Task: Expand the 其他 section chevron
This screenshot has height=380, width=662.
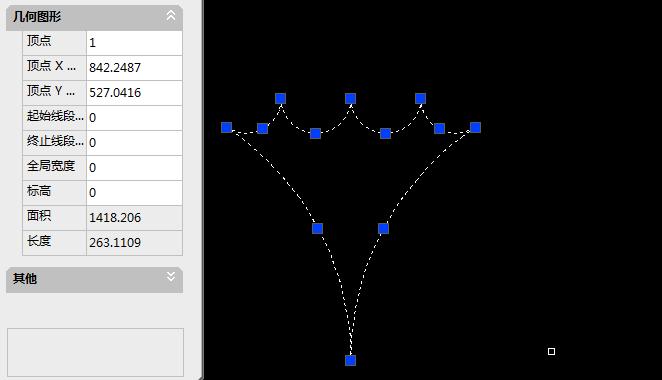Action: pyautogui.click(x=171, y=277)
